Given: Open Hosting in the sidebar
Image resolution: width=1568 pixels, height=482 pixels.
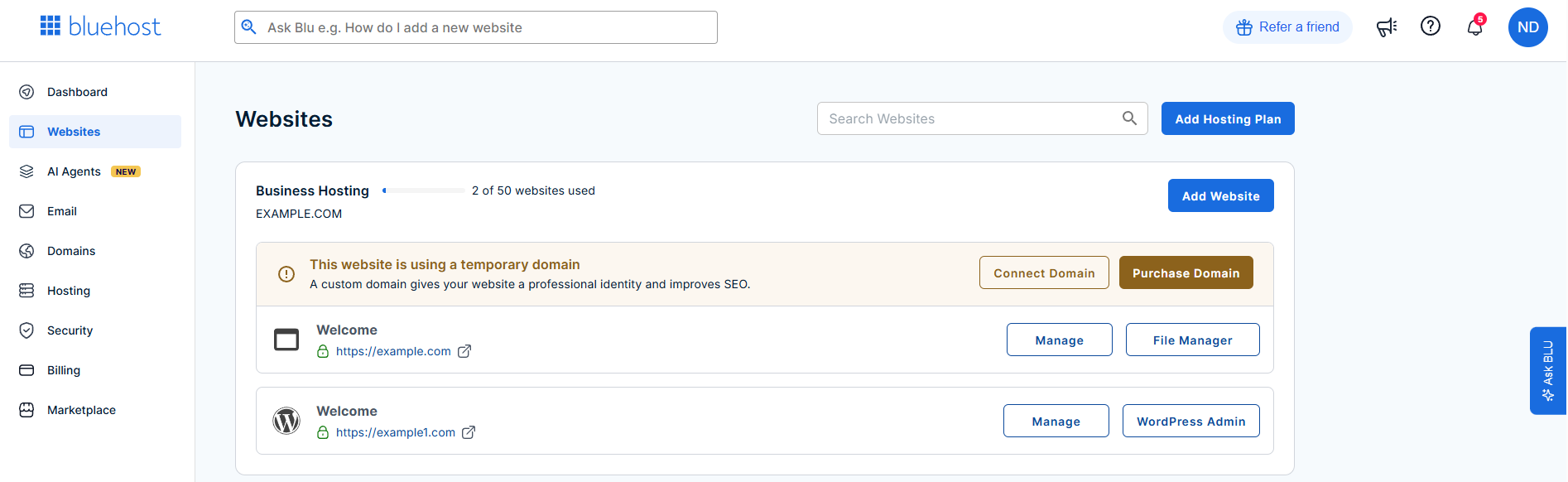Looking at the screenshot, I should click(95, 291).
